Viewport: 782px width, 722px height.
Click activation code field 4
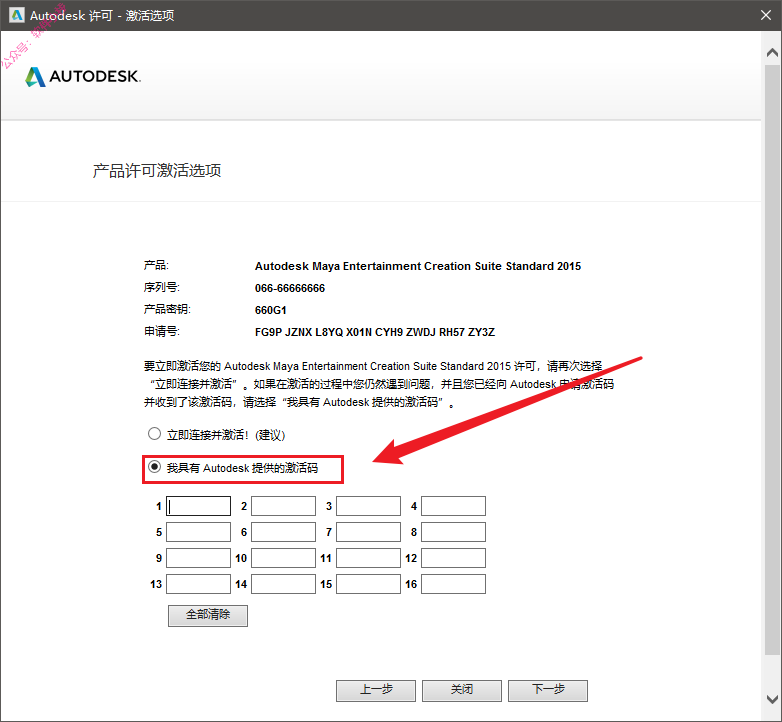[453, 506]
